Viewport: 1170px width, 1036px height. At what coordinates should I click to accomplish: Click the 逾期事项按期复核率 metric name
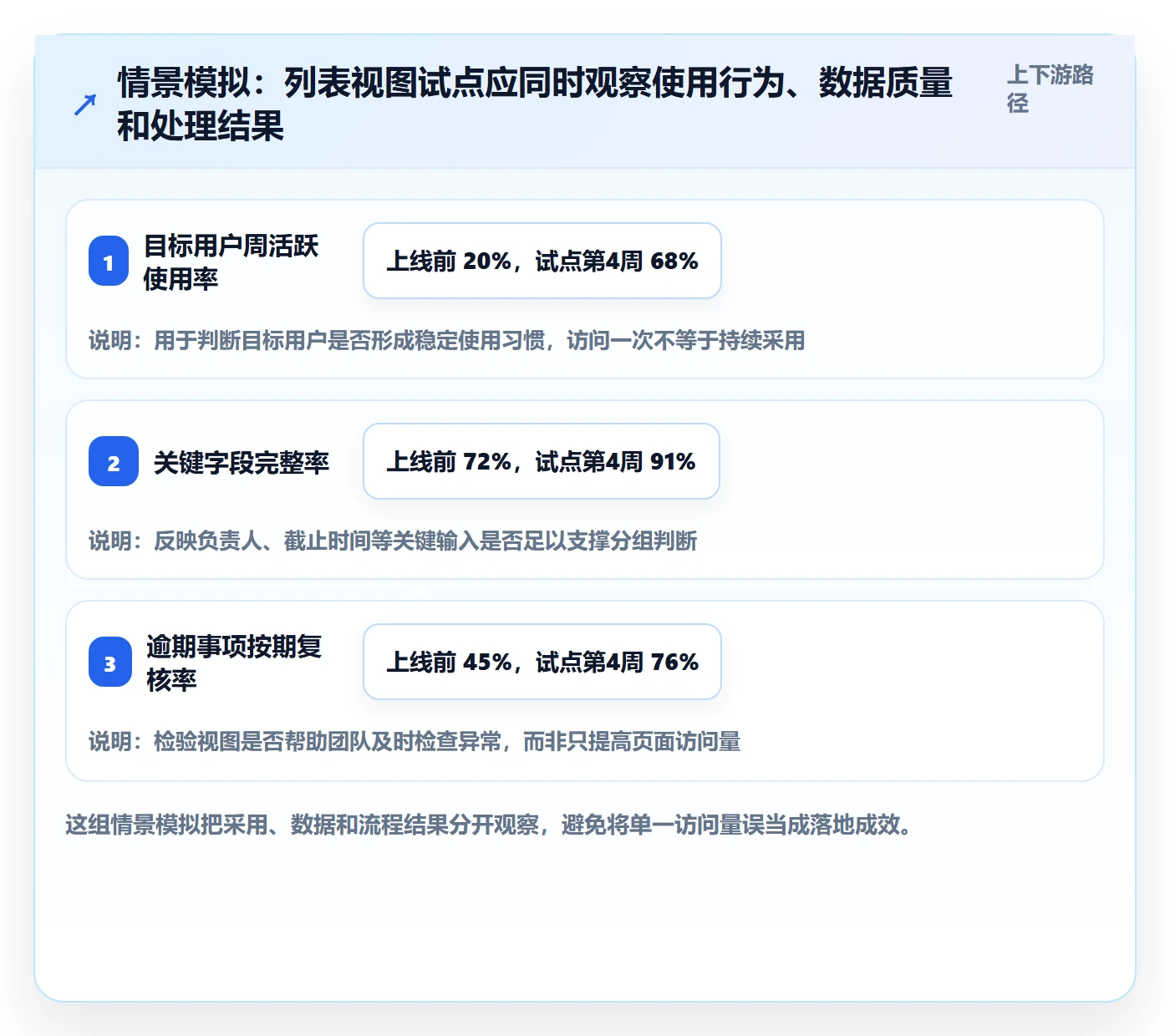click(234, 663)
